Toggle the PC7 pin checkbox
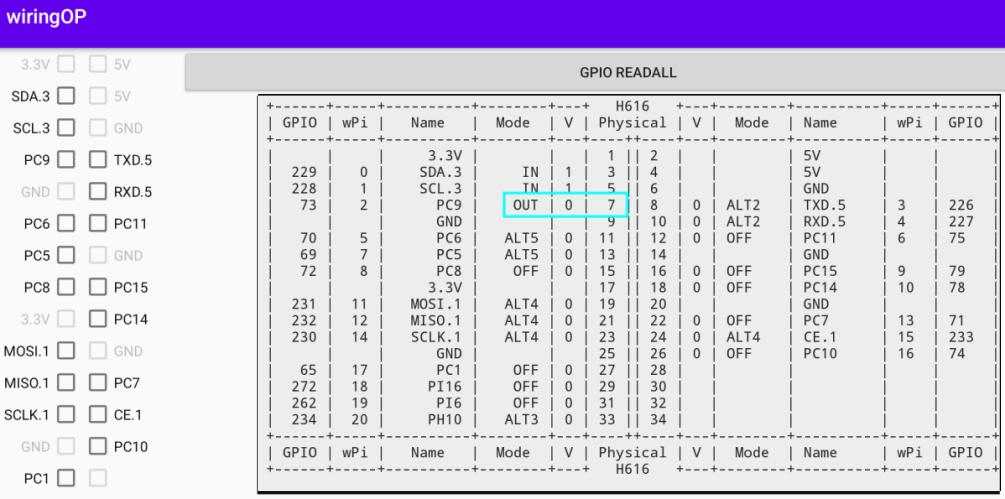 97,383
